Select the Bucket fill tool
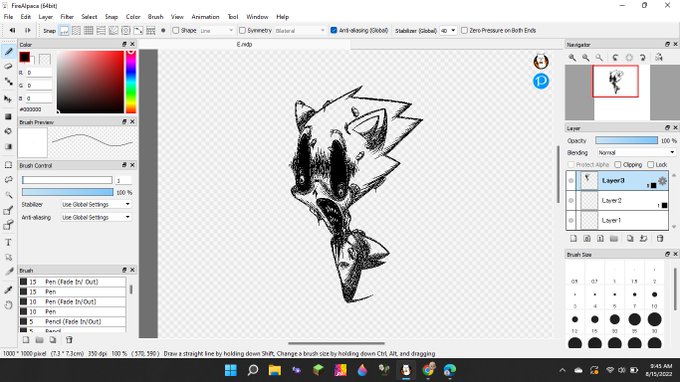The width and height of the screenshot is (680, 382). [8, 131]
